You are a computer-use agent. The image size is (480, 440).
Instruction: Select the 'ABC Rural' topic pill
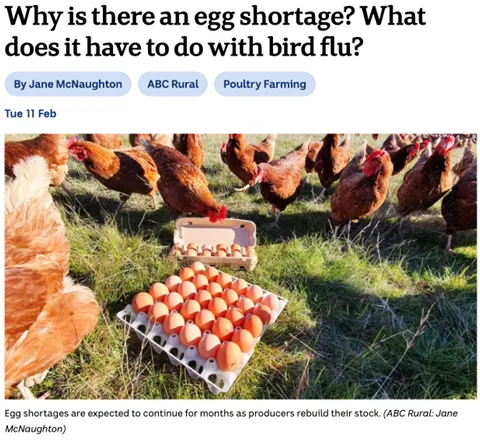click(x=173, y=84)
